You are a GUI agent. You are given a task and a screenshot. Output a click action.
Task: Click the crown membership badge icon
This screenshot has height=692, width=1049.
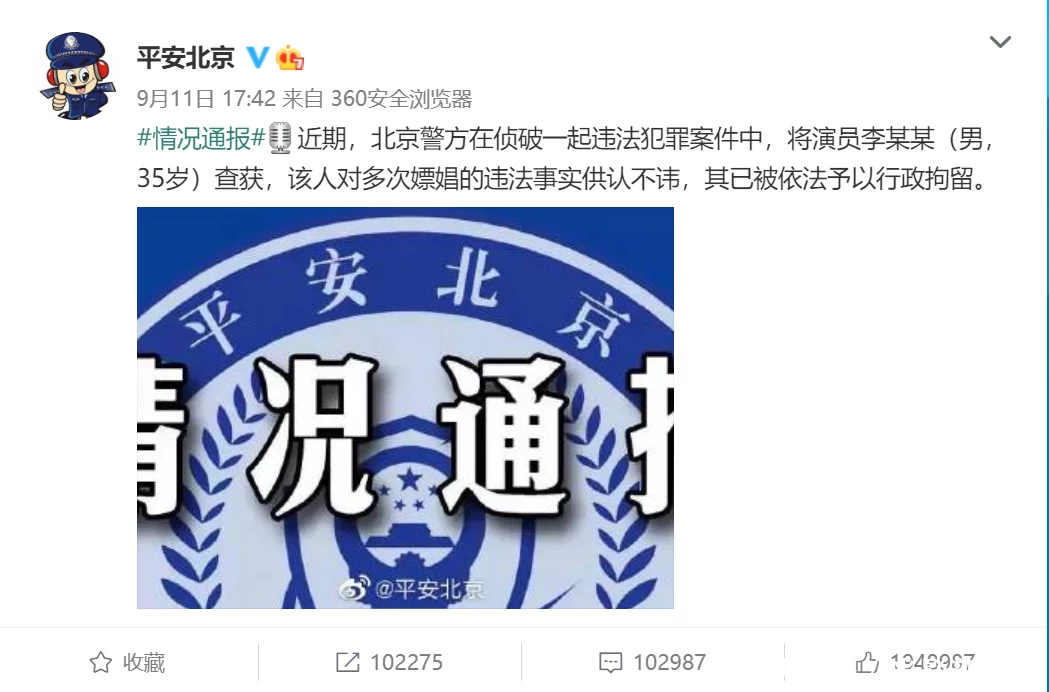click(290, 58)
